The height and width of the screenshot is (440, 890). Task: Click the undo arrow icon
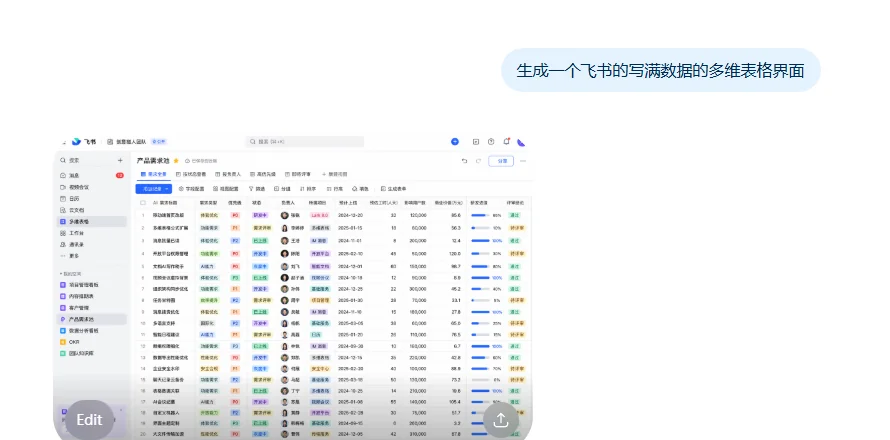point(464,161)
